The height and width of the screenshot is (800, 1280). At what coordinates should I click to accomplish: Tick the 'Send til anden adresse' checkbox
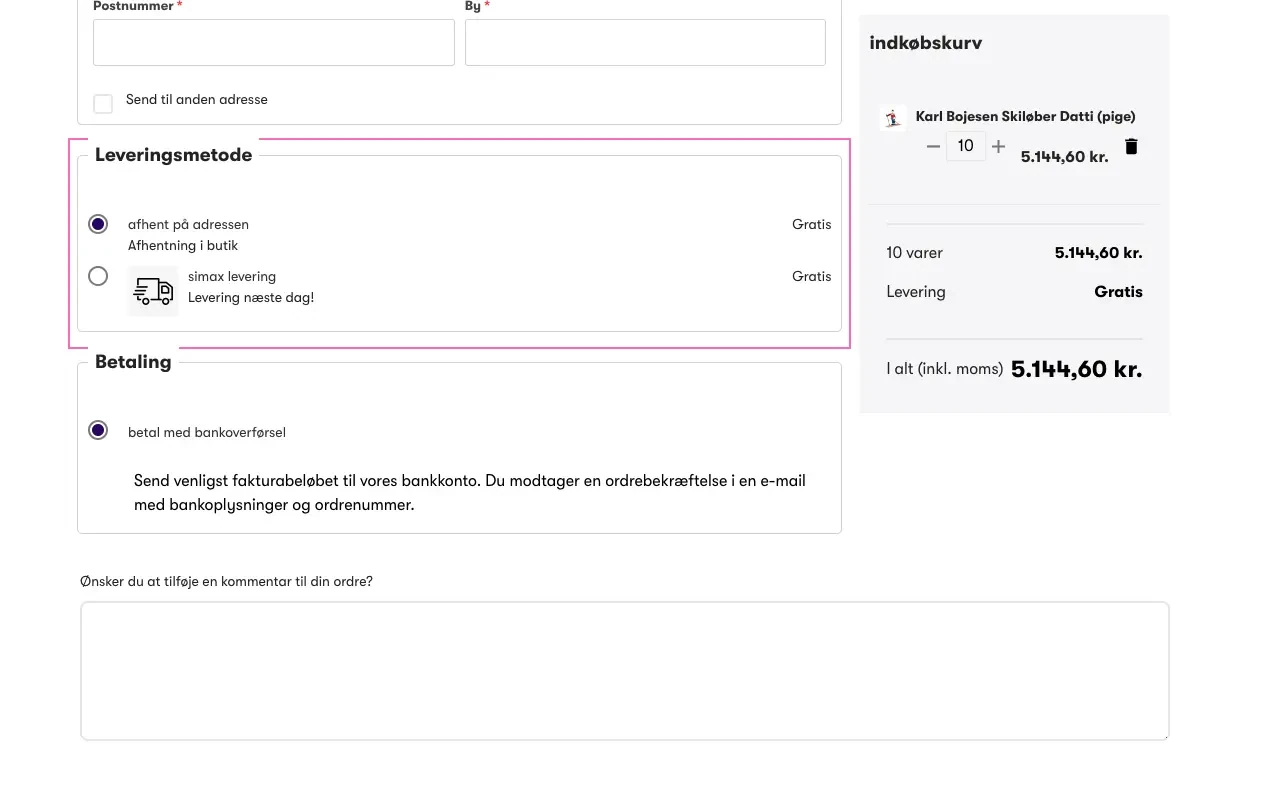click(103, 104)
